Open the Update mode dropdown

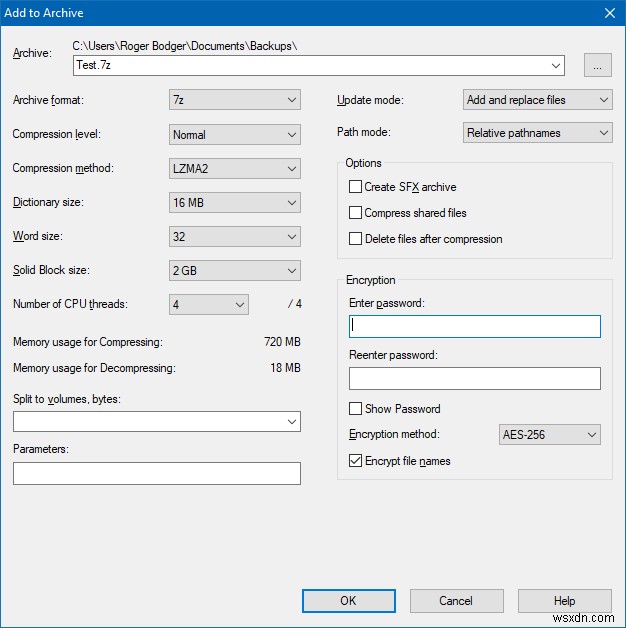tap(538, 100)
